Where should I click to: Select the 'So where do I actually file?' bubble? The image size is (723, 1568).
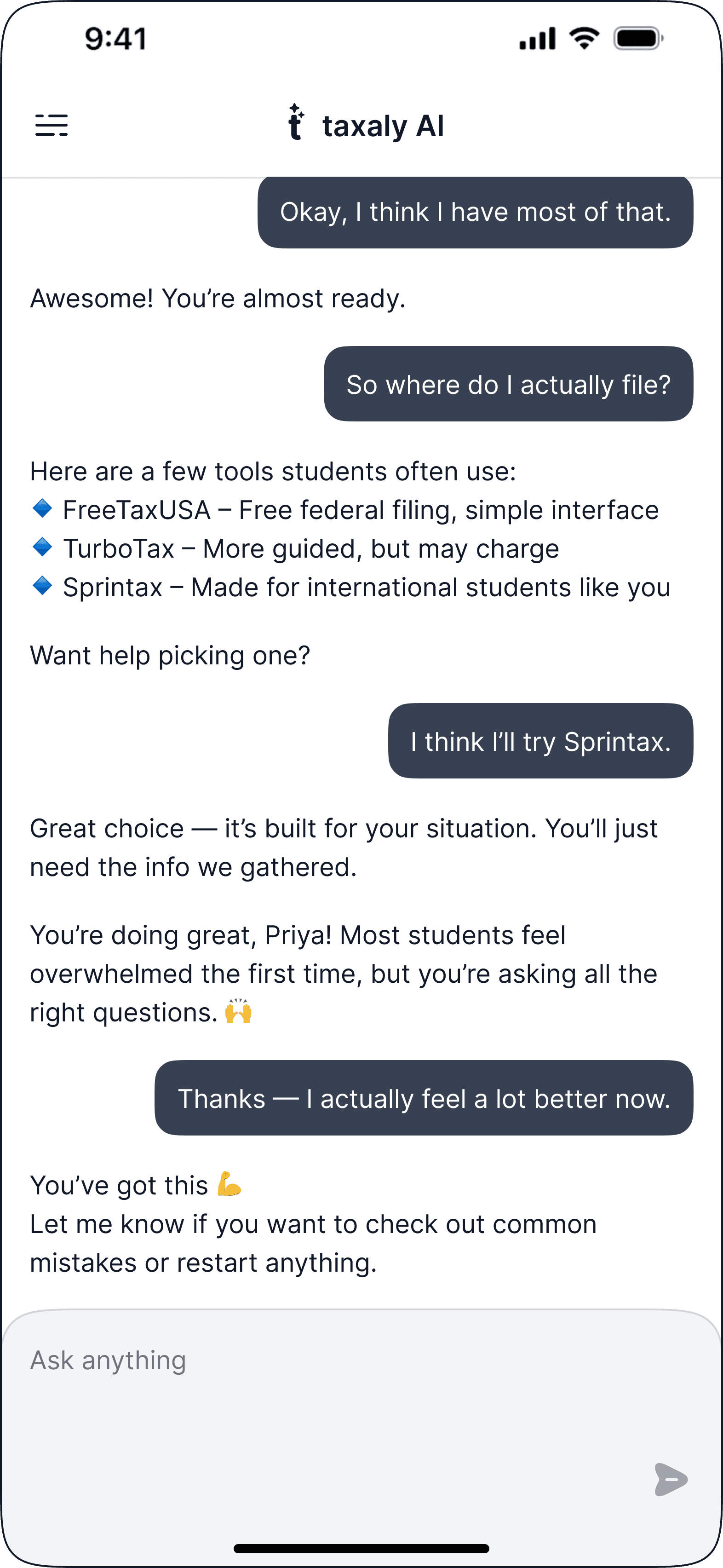[509, 384]
